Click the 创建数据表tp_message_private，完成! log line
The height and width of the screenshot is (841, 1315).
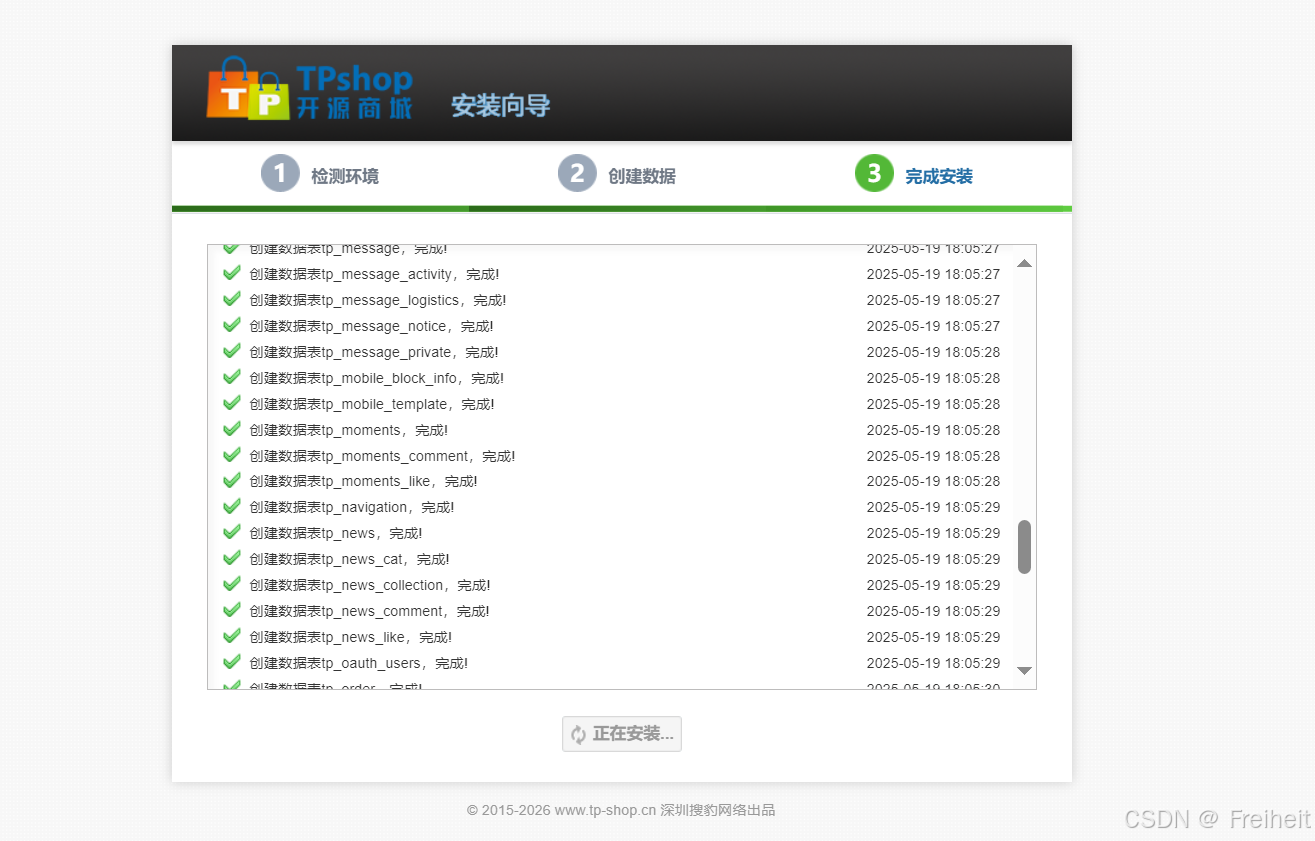374,352
